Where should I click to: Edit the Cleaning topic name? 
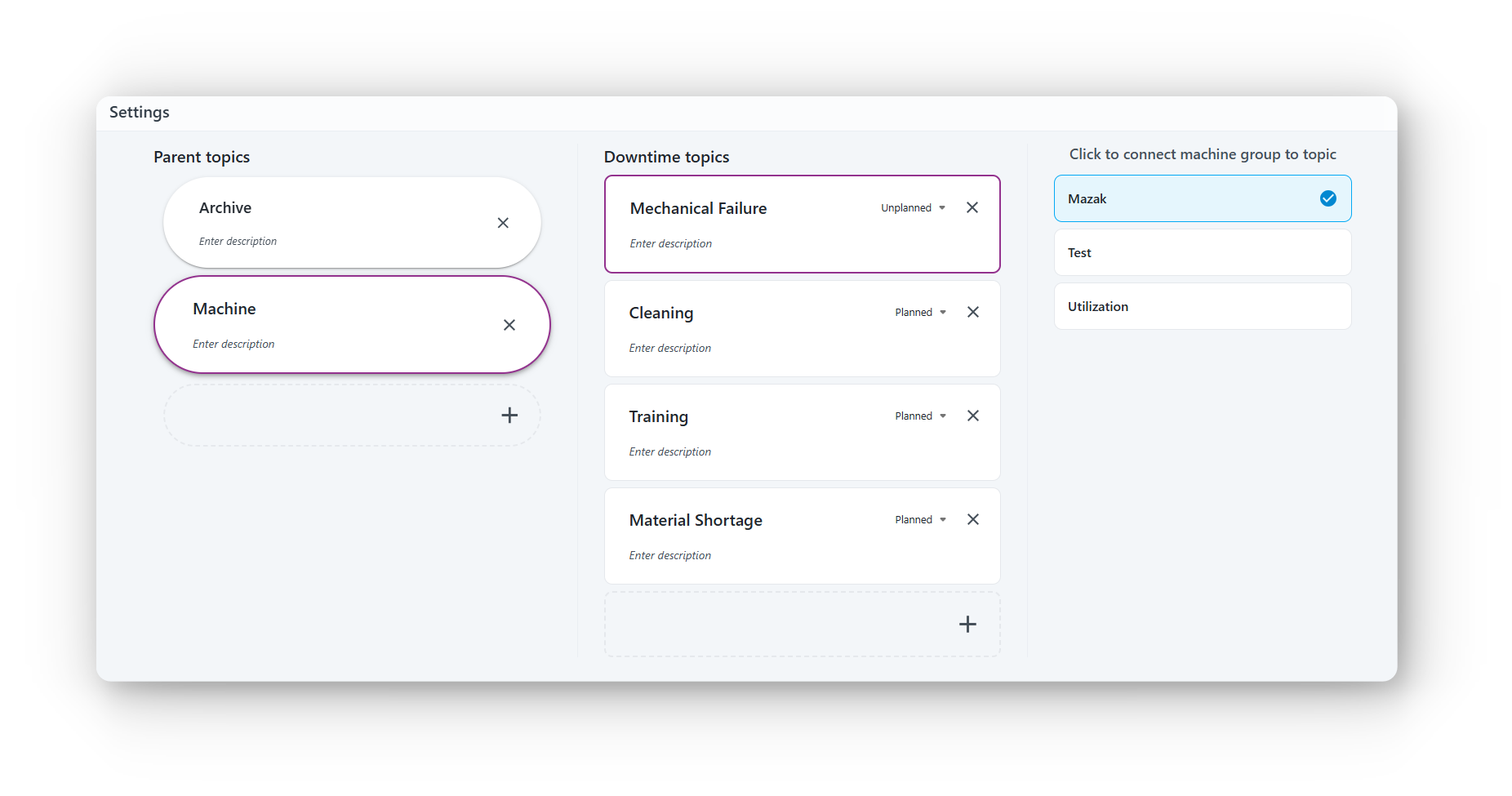pos(660,314)
